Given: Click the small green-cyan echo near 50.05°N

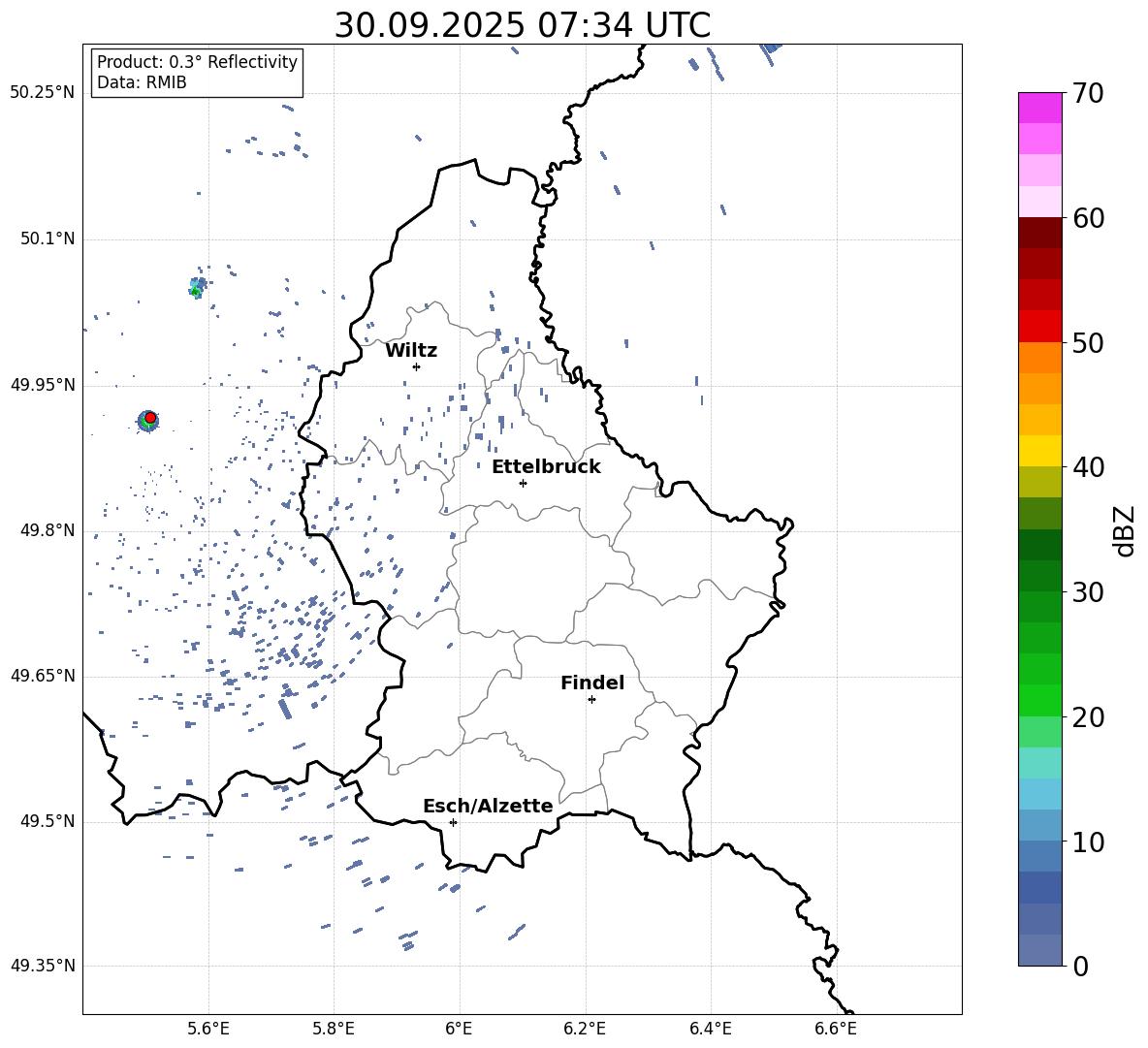Looking at the screenshot, I should pos(196,287).
